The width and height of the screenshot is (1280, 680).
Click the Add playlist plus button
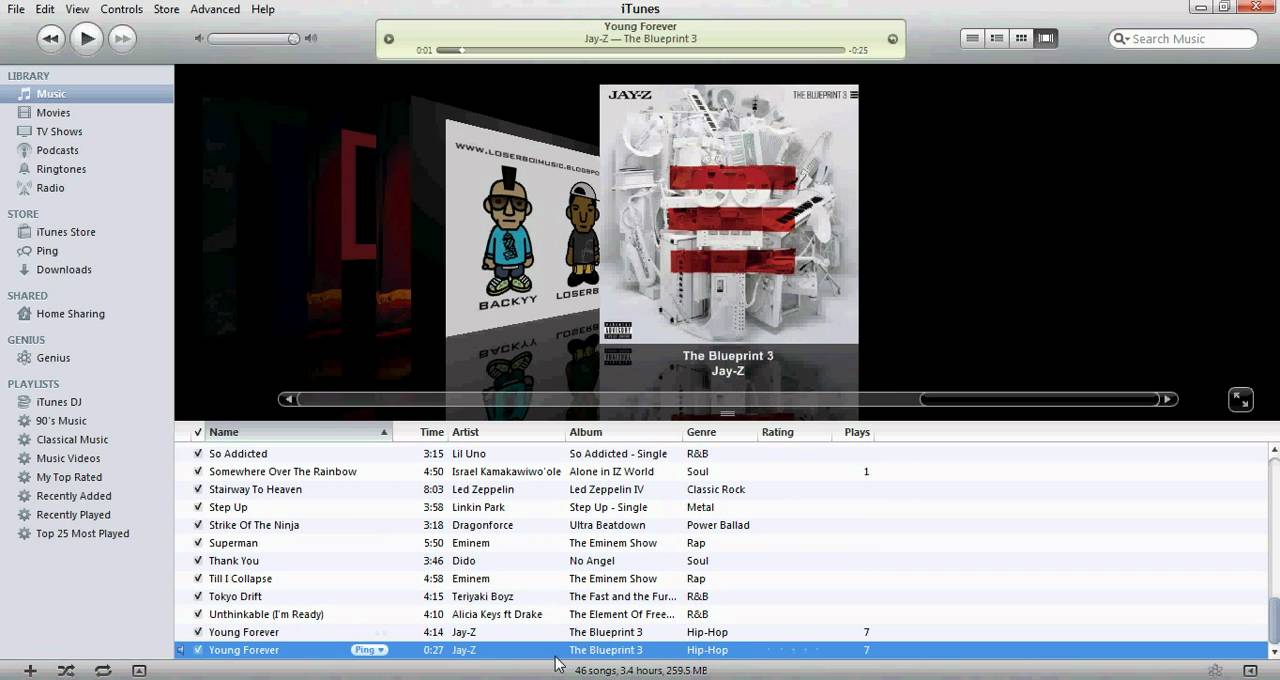30,671
